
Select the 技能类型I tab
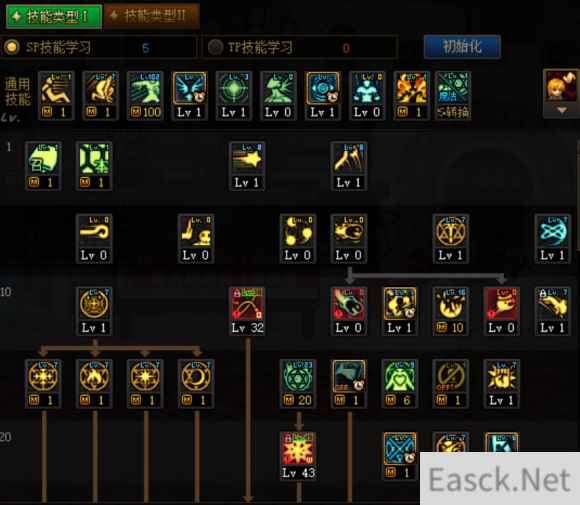pos(54,16)
